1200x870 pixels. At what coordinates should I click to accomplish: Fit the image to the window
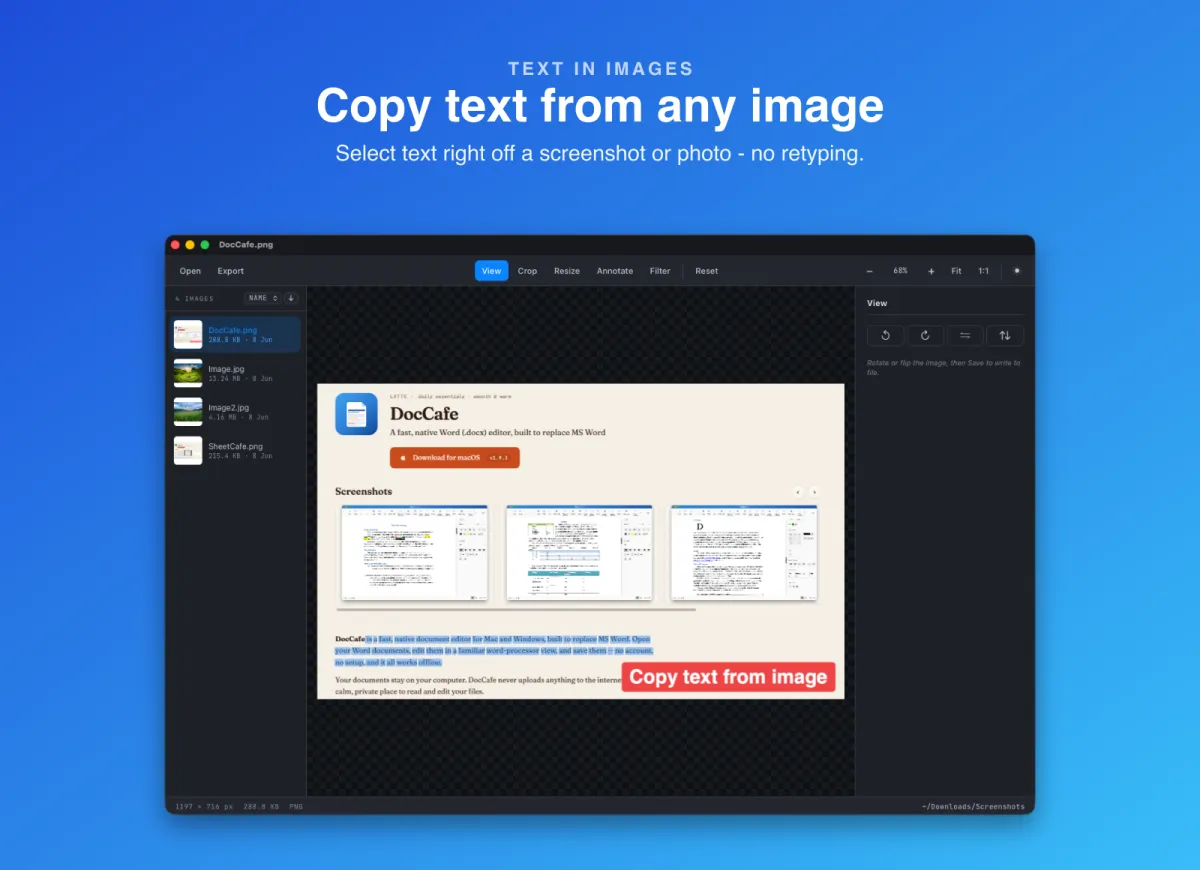pyautogui.click(x=957, y=271)
